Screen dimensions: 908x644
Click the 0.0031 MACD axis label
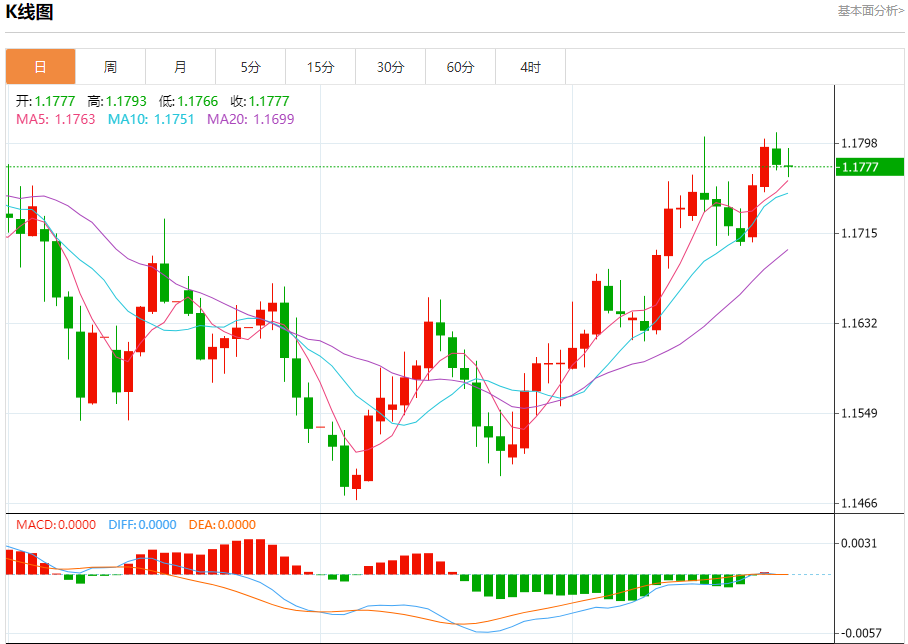(860, 543)
